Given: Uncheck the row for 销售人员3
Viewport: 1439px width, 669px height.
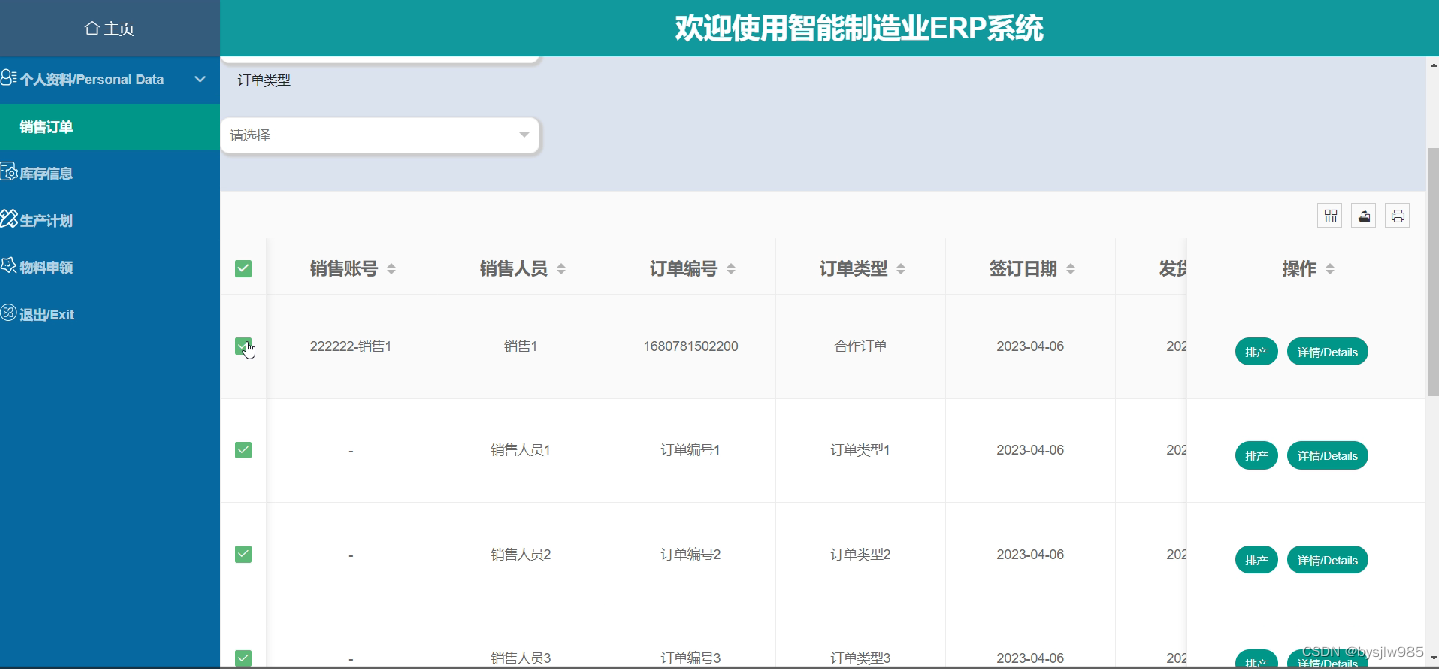Looking at the screenshot, I should tap(243, 658).
